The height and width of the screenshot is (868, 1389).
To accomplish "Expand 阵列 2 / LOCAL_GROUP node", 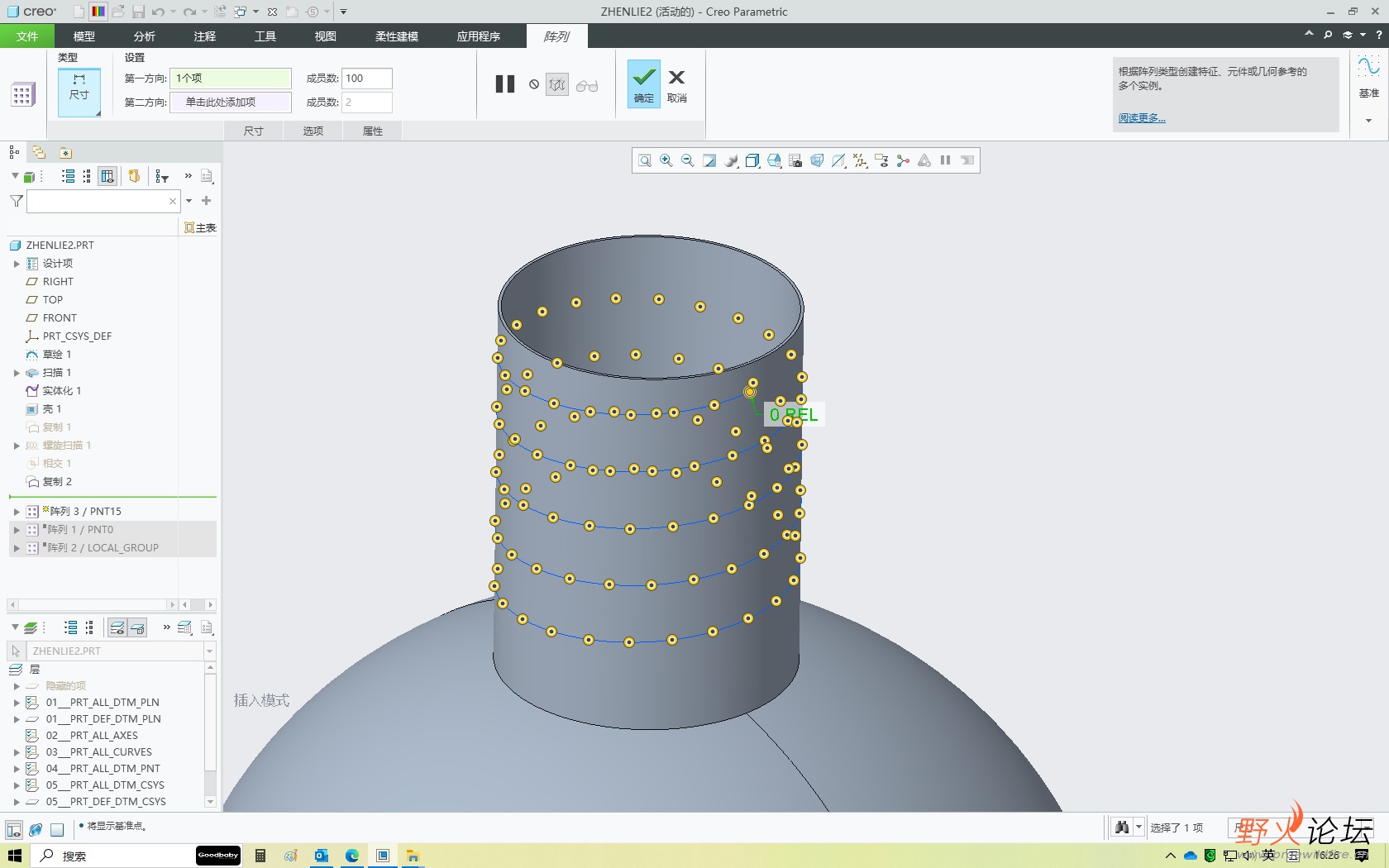I will tap(17, 548).
